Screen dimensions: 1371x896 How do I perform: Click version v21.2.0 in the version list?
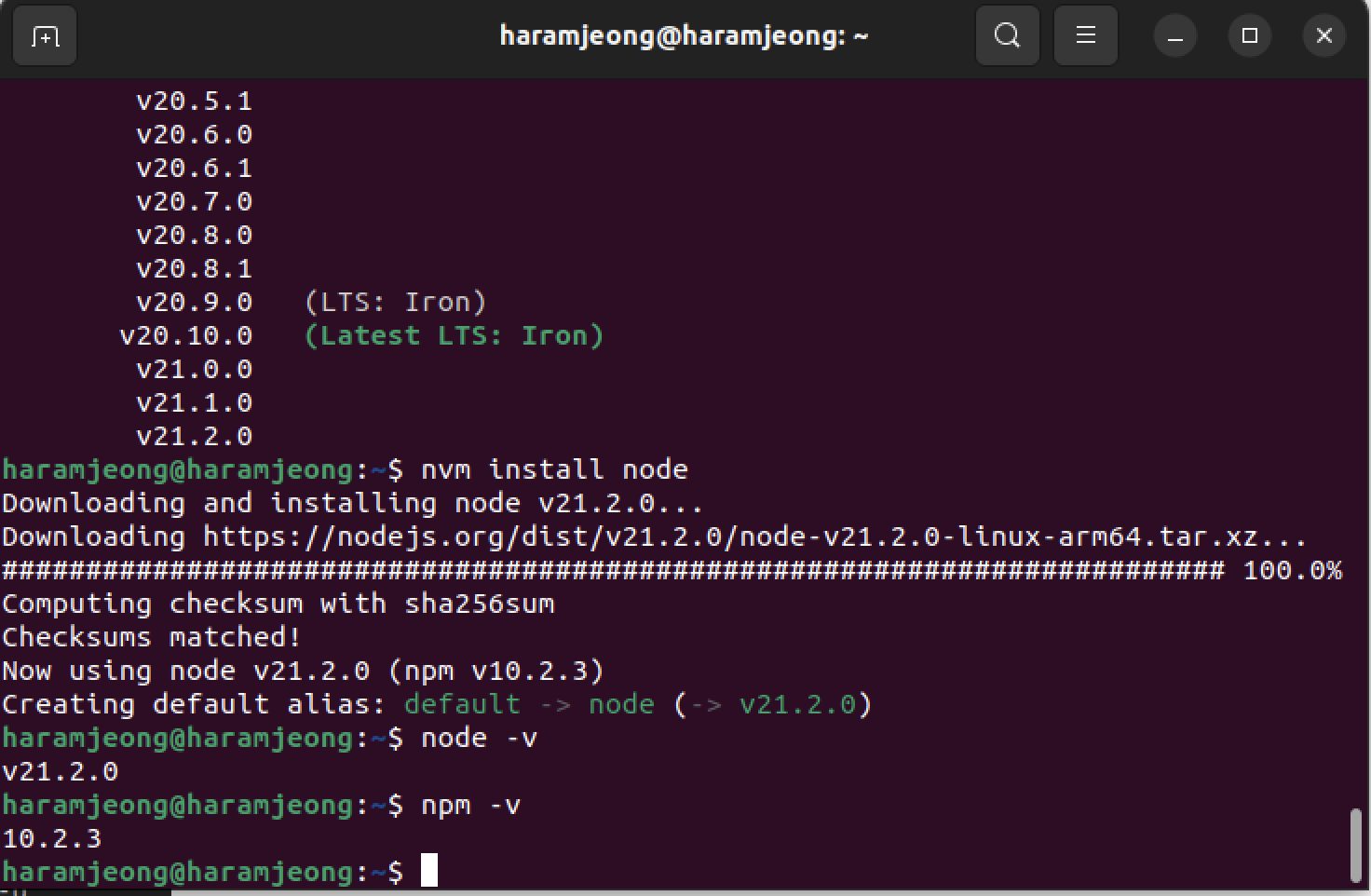click(x=195, y=436)
